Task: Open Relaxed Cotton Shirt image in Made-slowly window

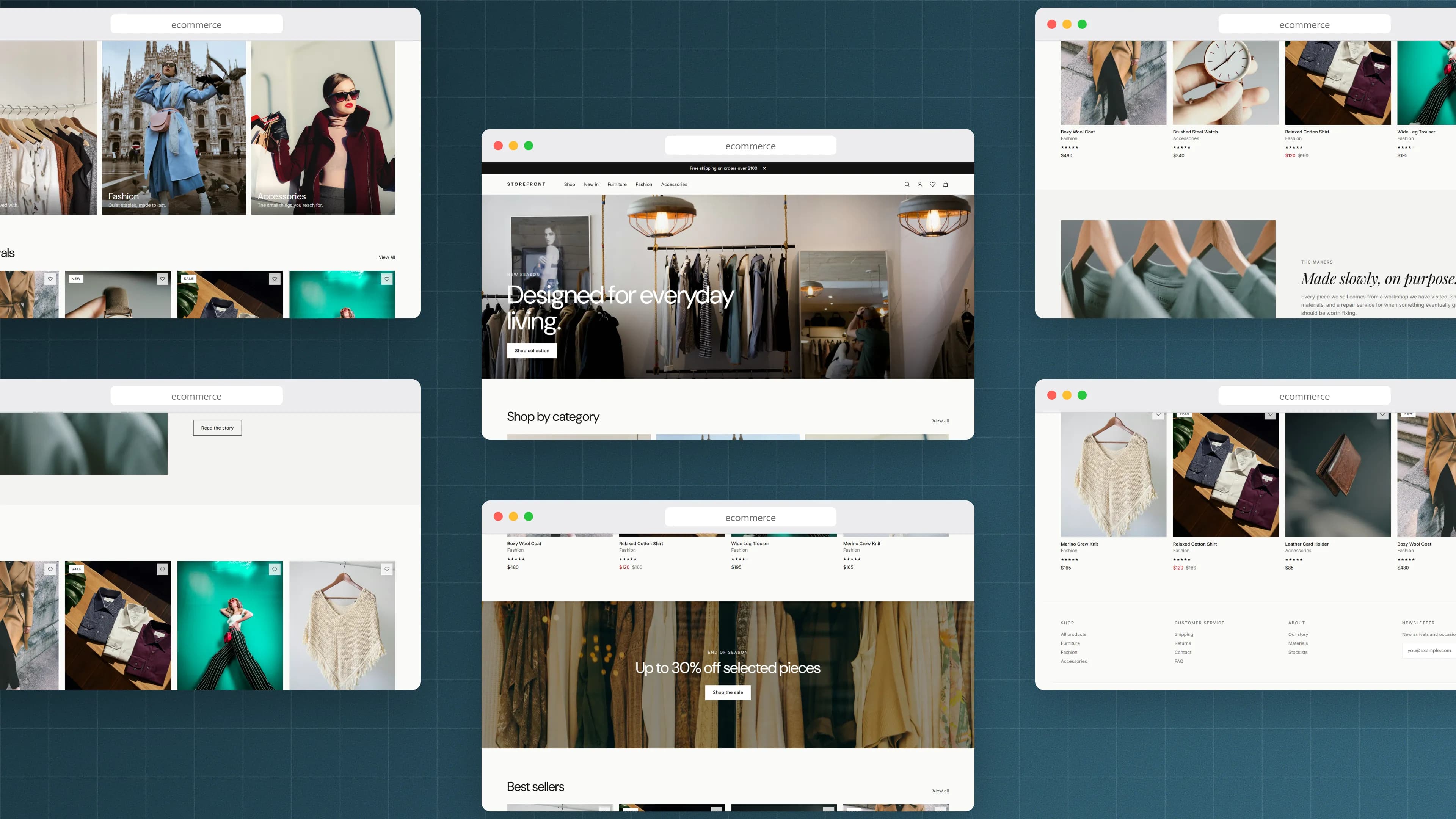Action: pos(1338,83)
